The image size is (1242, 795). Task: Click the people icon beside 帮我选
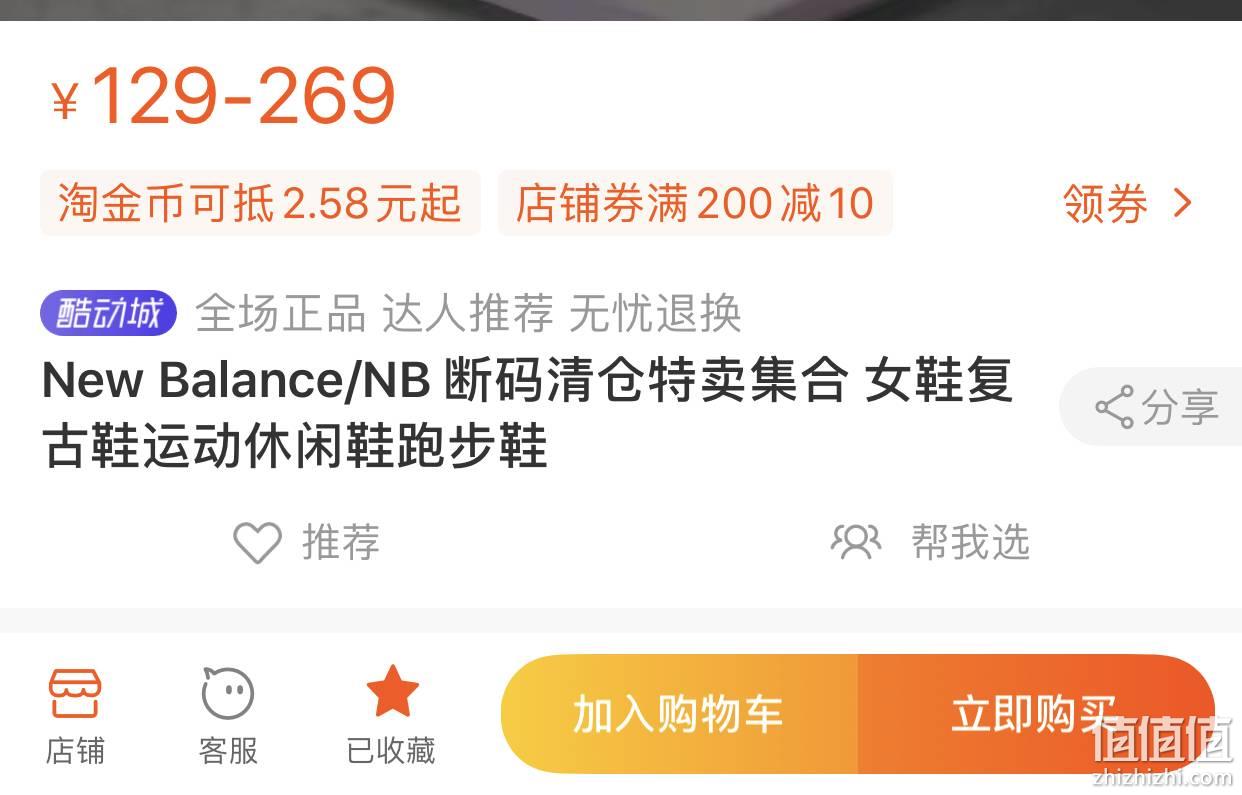[856, 542]
